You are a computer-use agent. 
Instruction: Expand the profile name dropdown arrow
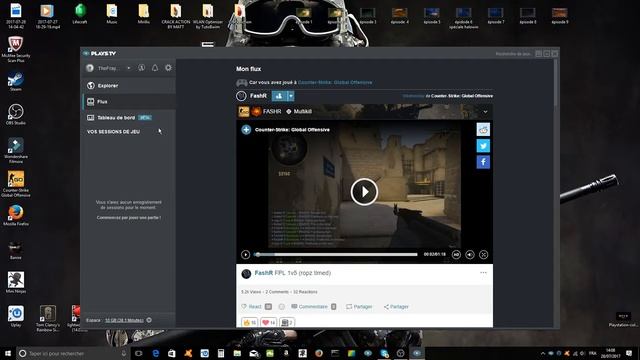point(129,68)
